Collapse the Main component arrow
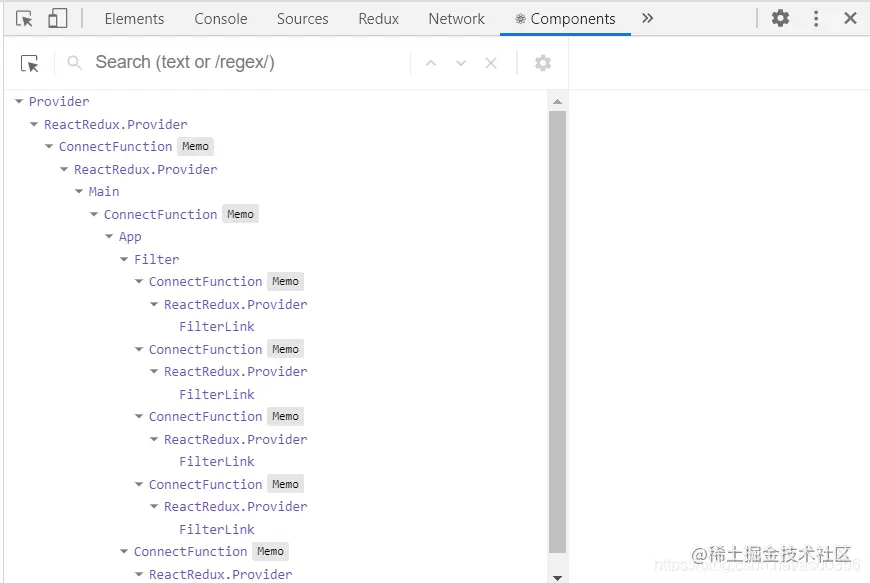 (x=79, y=191)
